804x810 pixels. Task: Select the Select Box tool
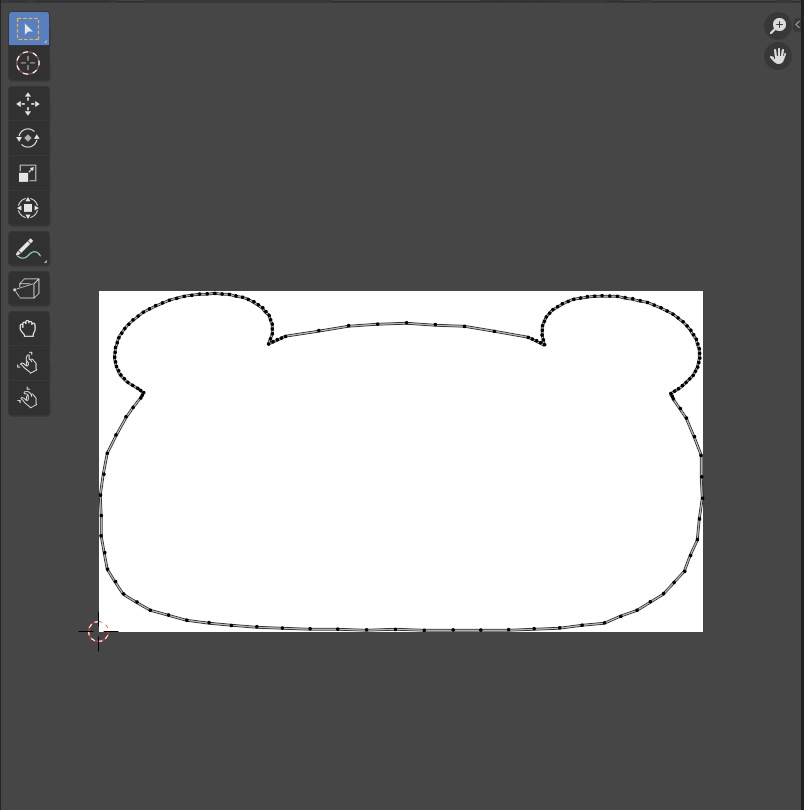click(x=28, y=29)
